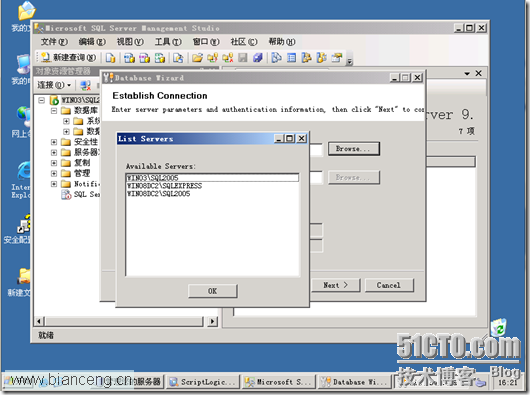Image resolution: width=530 pixels, height=395 pixels.
Task: Click OK in the List Servers dialog
Action: coord(213,291)
